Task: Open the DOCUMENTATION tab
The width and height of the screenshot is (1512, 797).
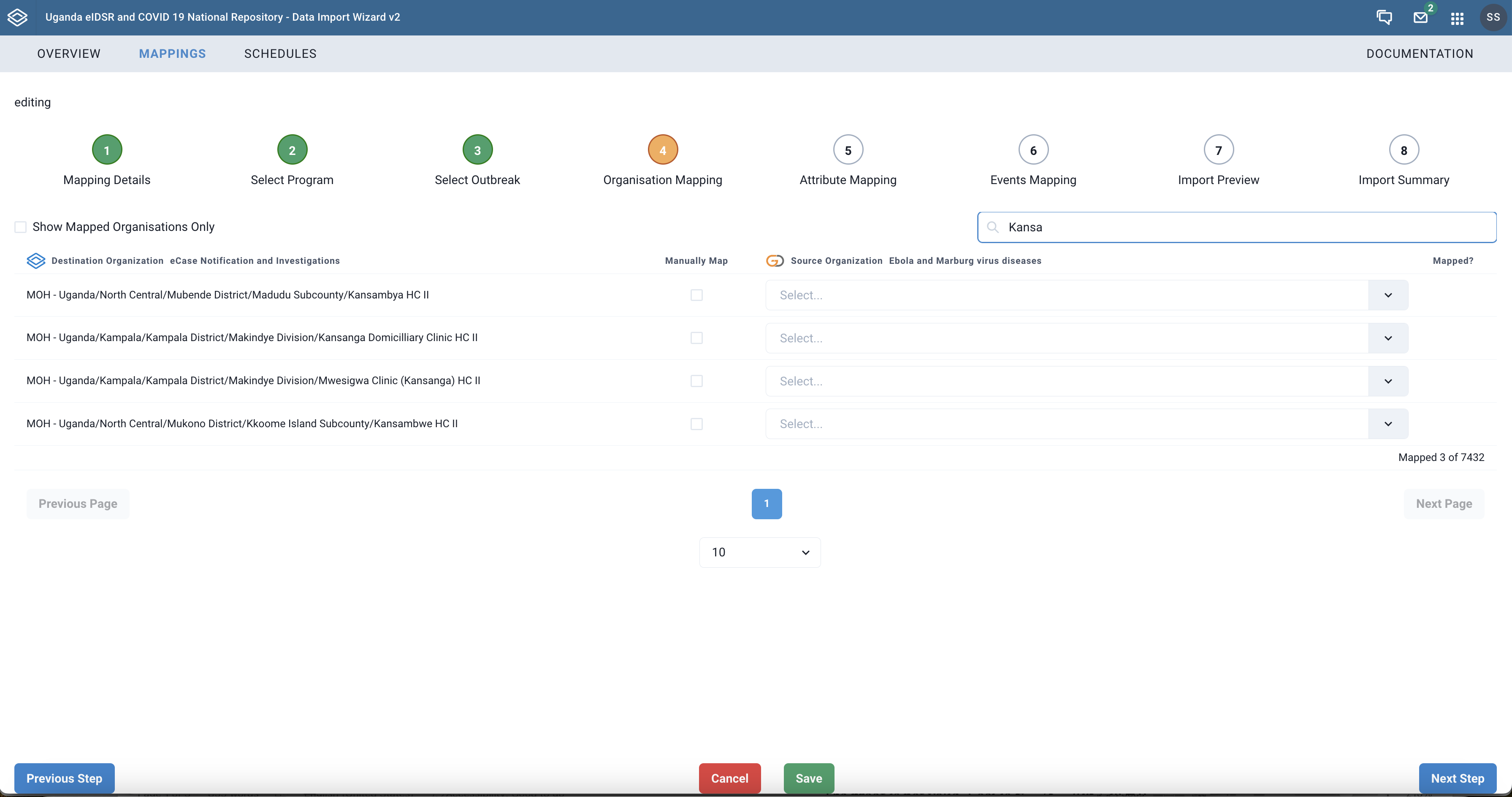Action: pos(1420,54)
